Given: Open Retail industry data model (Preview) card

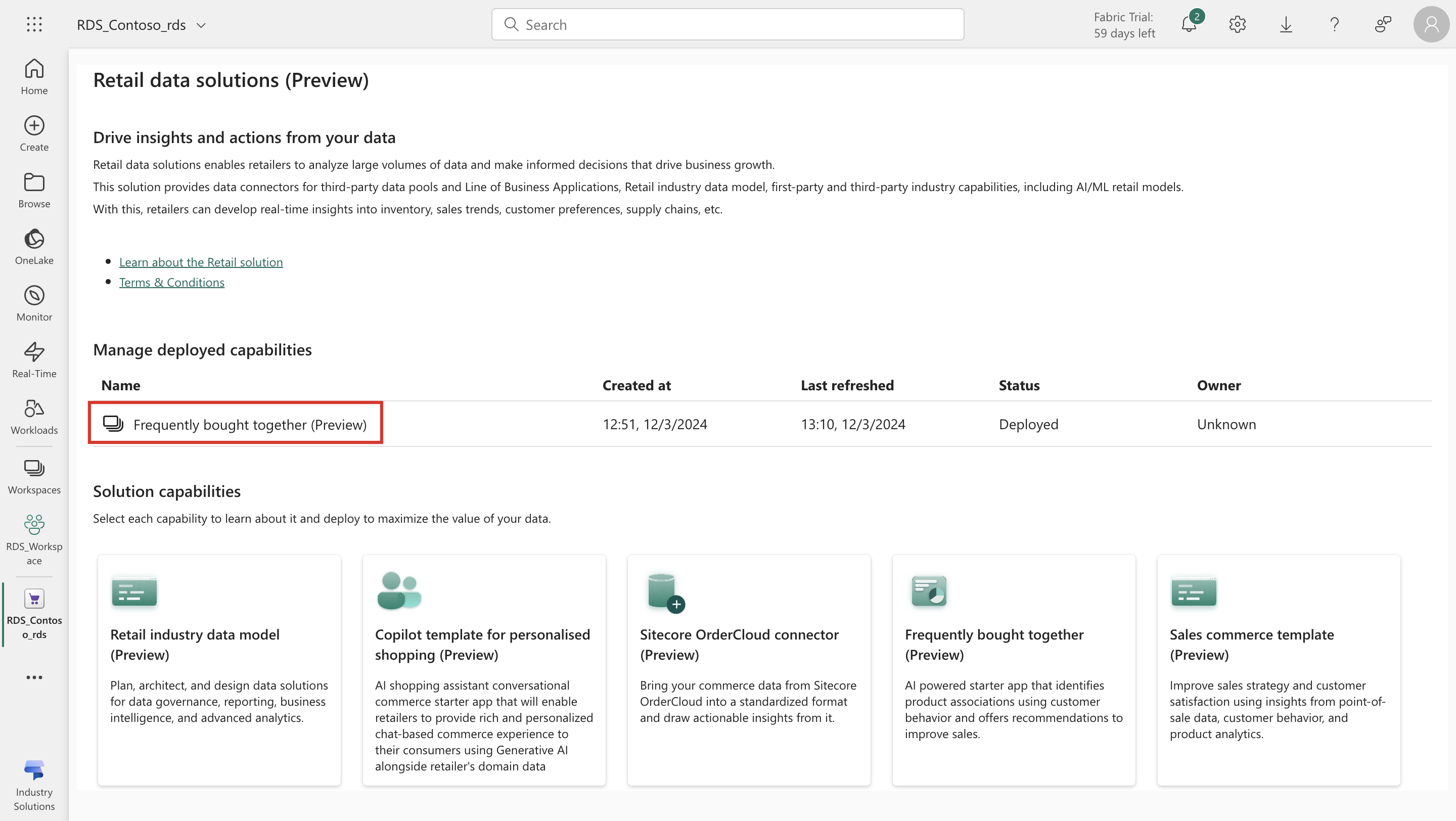Looking at the screenshot, I should pos(219,670).
